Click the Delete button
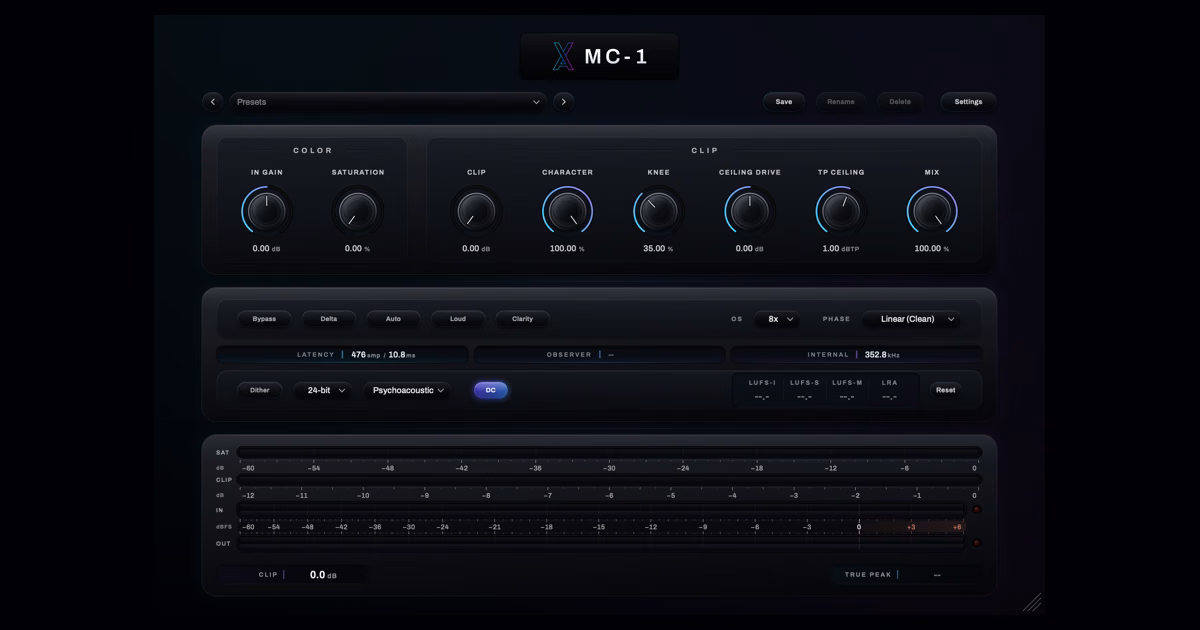The image size is (1200, 630). (900, 101)
